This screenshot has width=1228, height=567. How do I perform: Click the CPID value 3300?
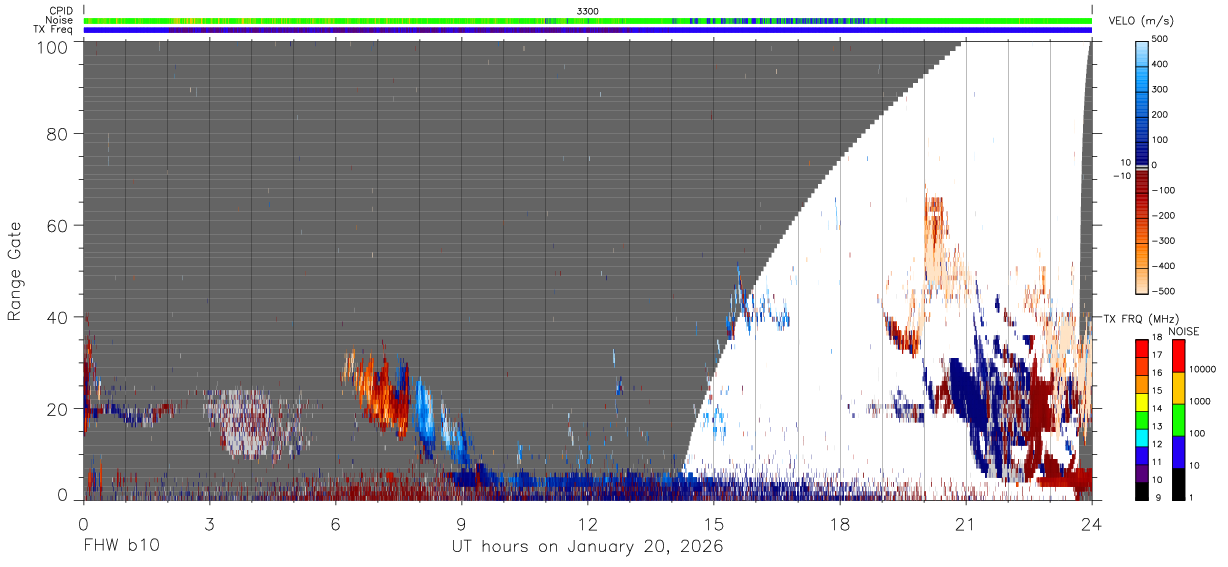[587, 11]
